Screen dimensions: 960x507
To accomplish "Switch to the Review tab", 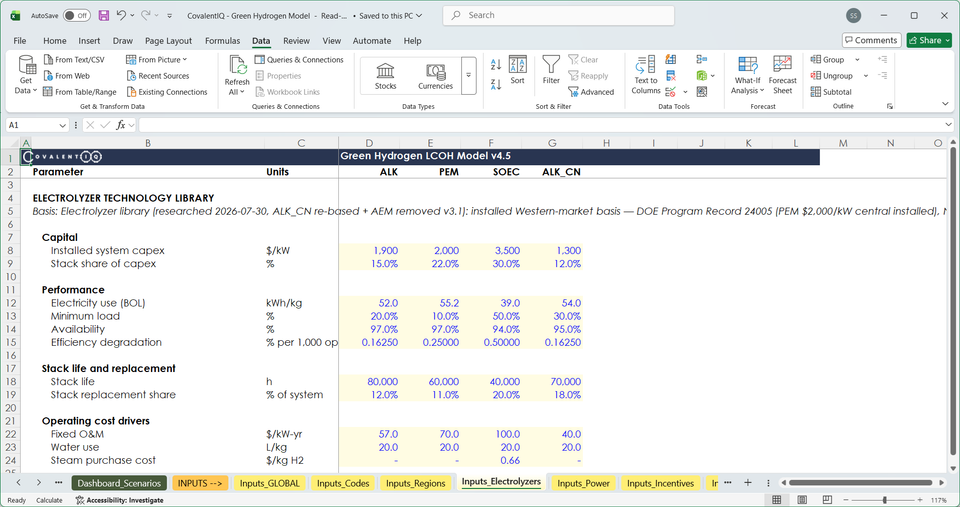I will pos(296,40).
